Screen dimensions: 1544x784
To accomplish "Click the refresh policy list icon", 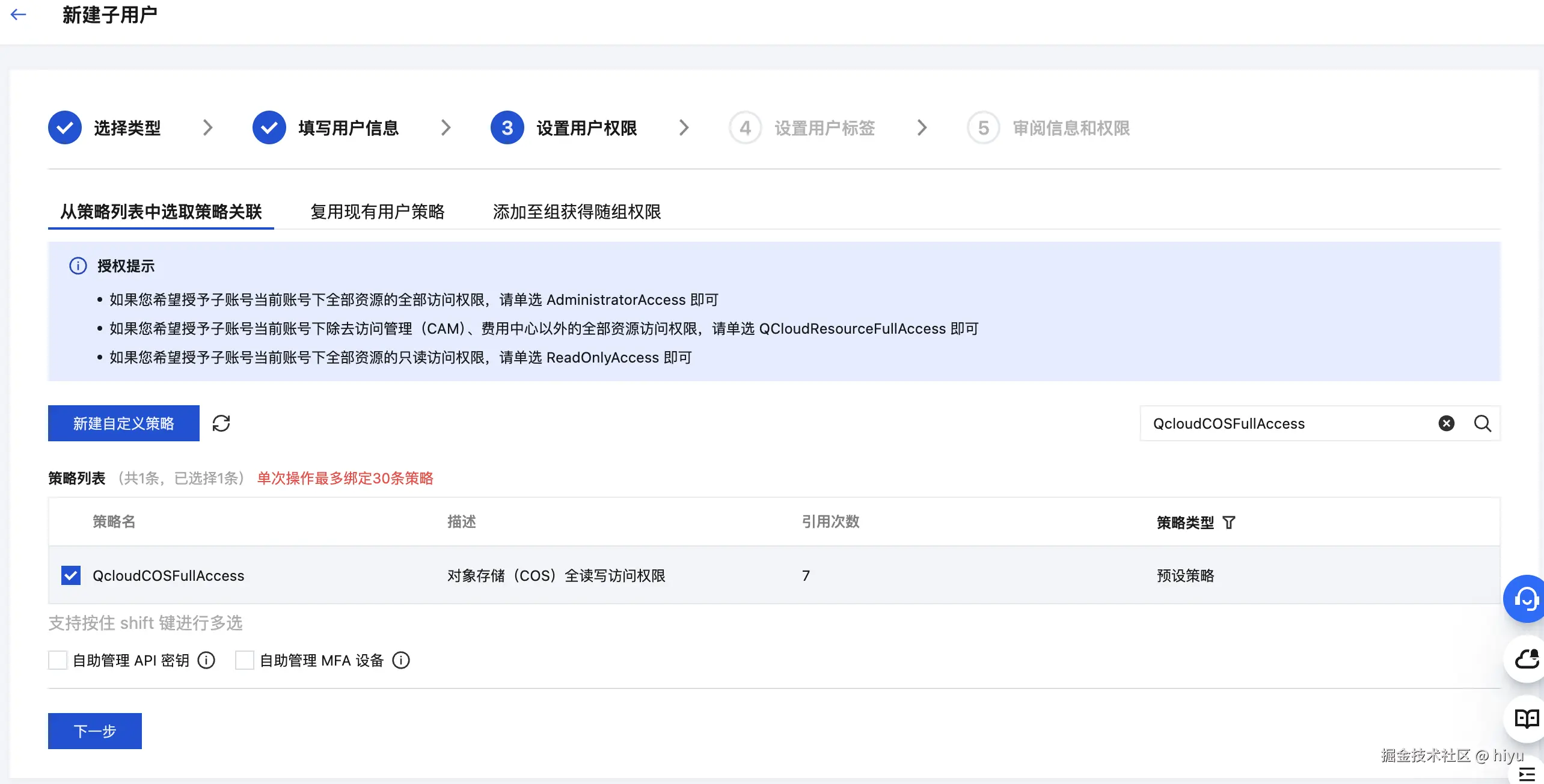I will (221, 423).
